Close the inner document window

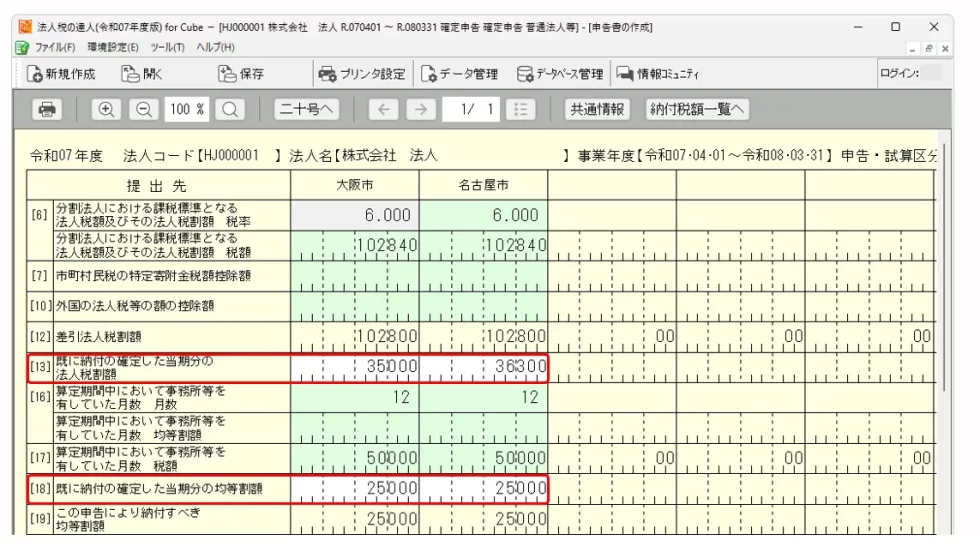[x=945, y=49]
